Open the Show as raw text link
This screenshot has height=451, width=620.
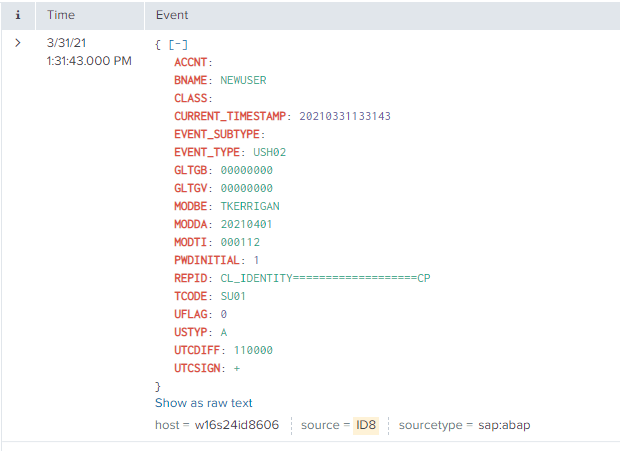click(203, 403)
